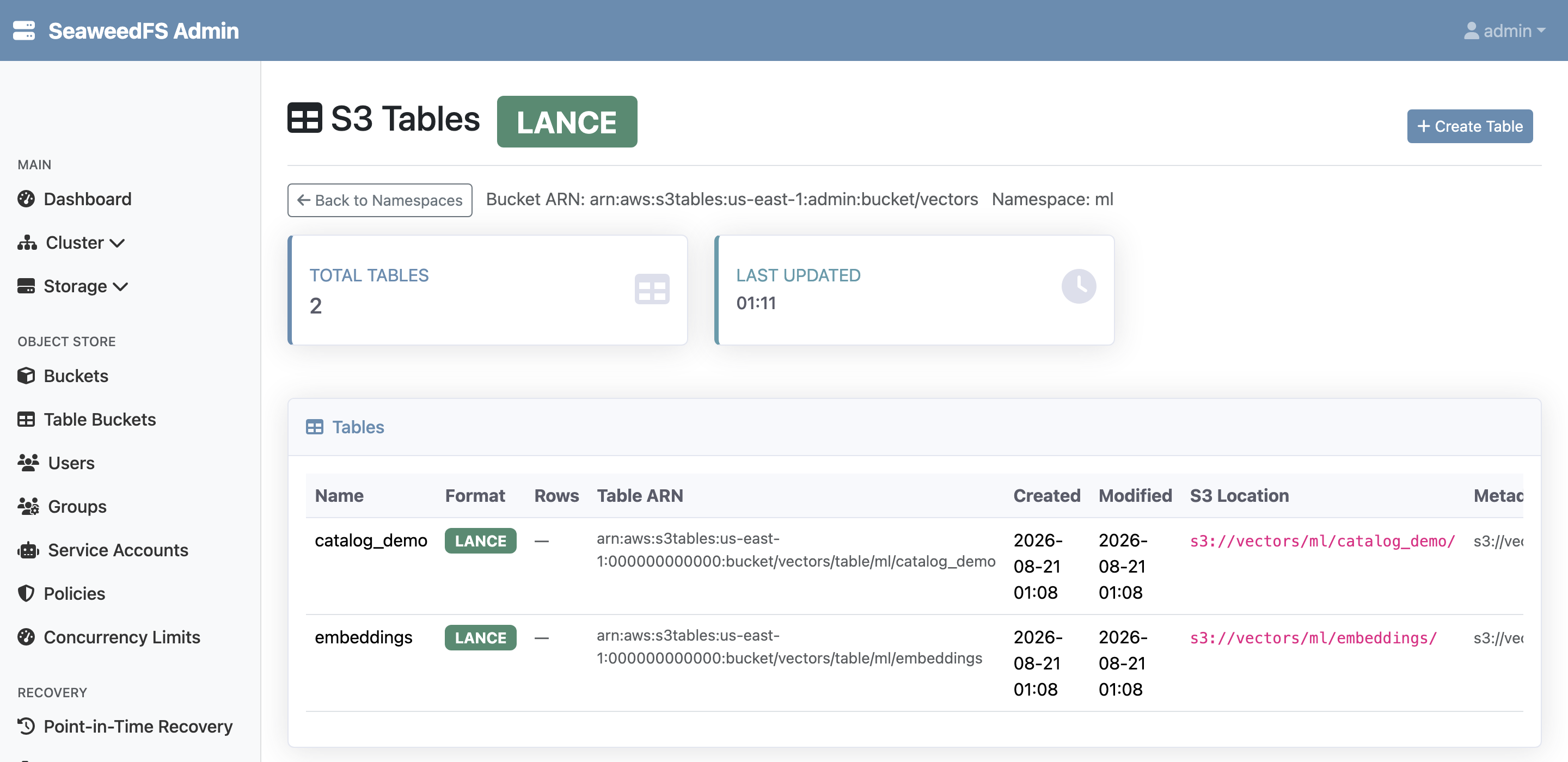This screenshot has width=1568, height=762.
Task: Click the Concurrency Limits gauge icon
Action: 26,637
